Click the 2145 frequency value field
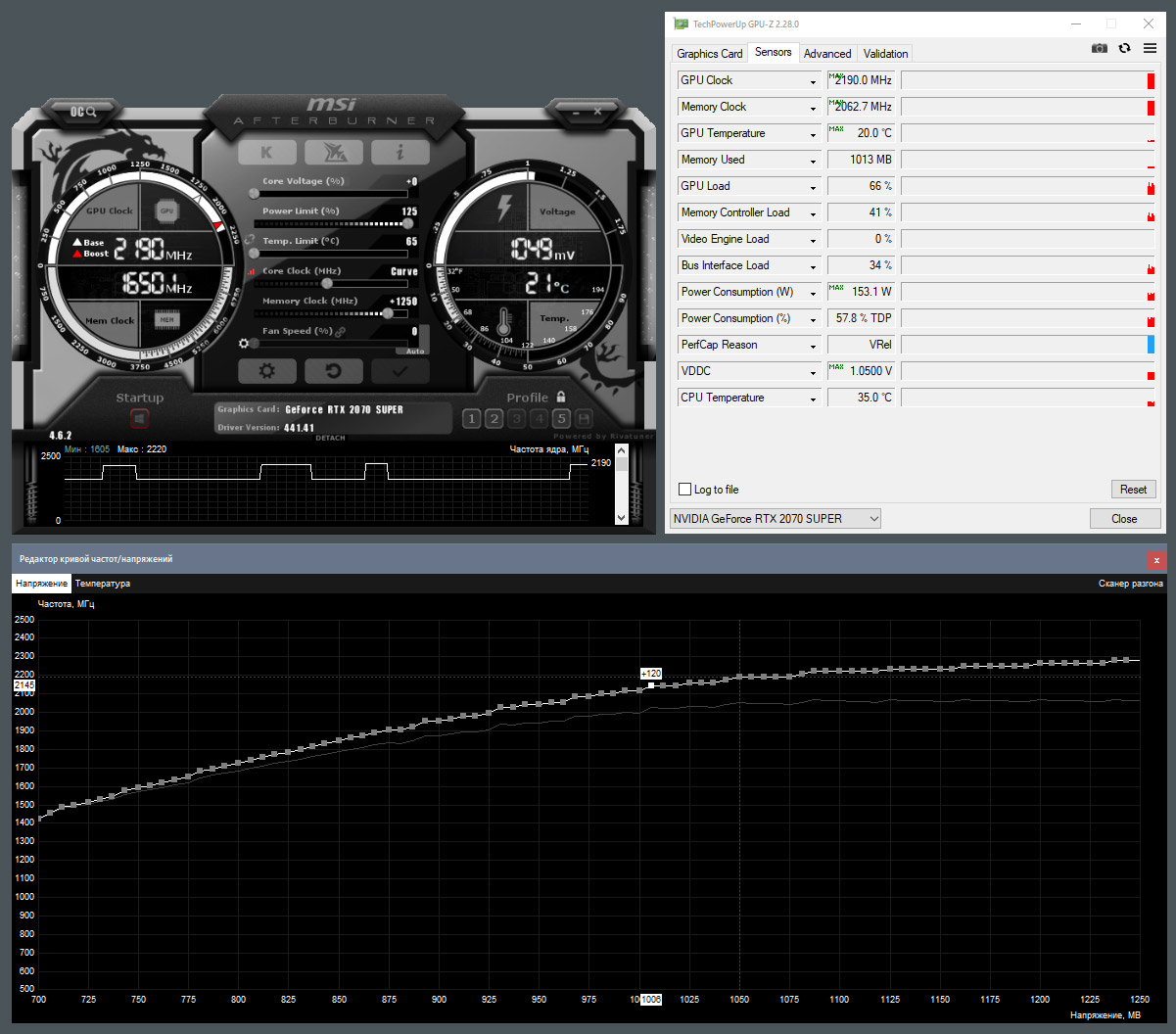This screenshot has width=1176, height=1034. click(24, 686)
